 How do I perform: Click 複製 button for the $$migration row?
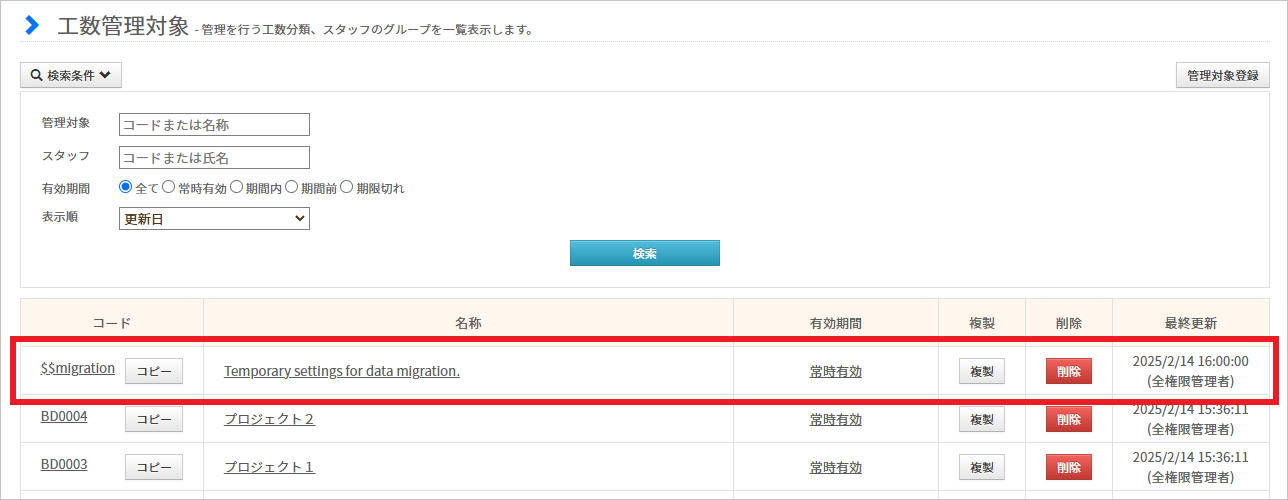tap(982, 370)
